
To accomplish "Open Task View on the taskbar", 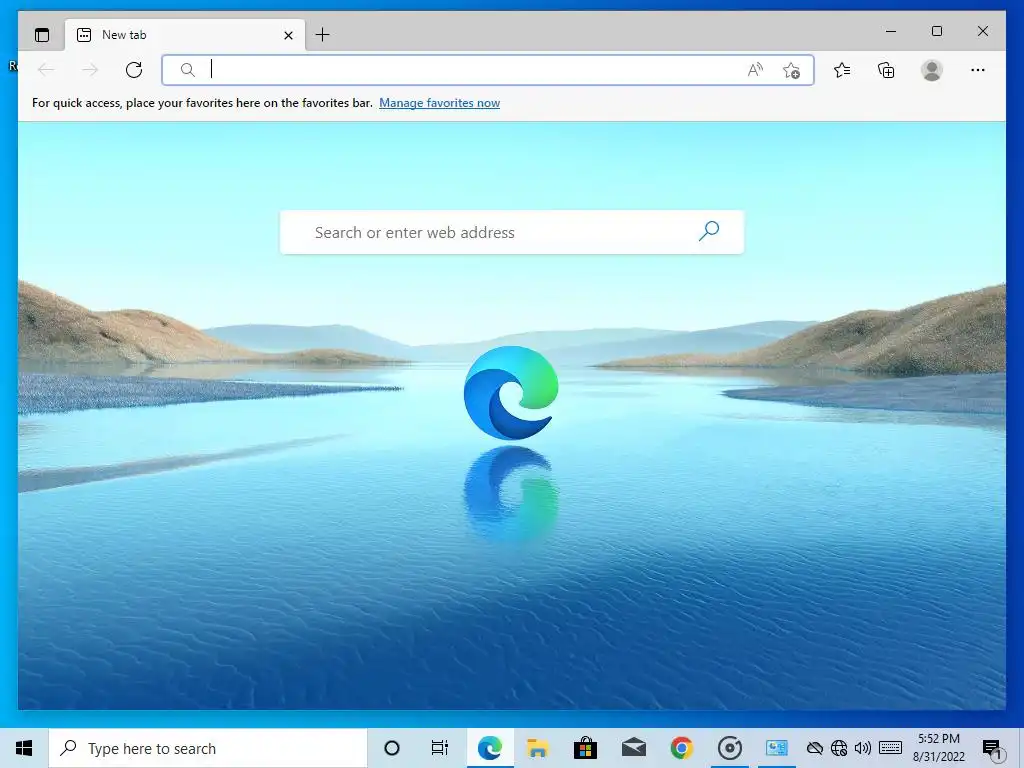I will click(440, 748).
